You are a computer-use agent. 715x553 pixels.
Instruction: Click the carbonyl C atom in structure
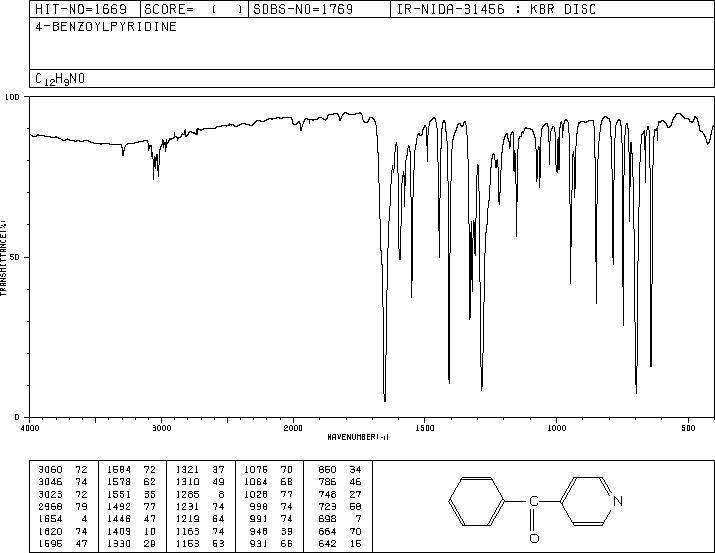tap(534, 501)
